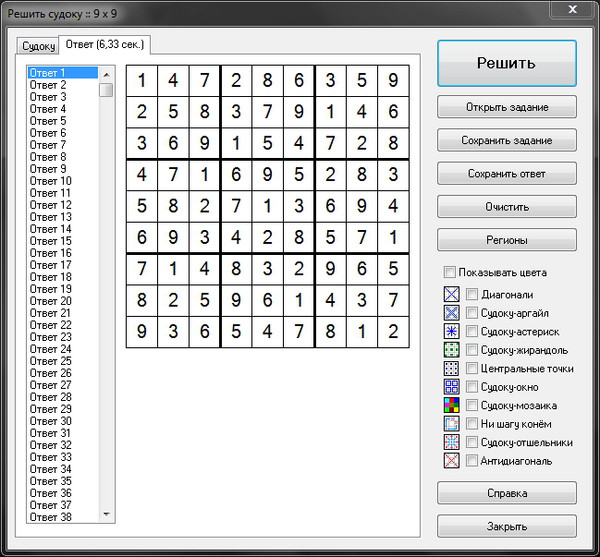600x557 pixels.
Task: Select Ответ 23 in the list
Action: coord(63,337)
